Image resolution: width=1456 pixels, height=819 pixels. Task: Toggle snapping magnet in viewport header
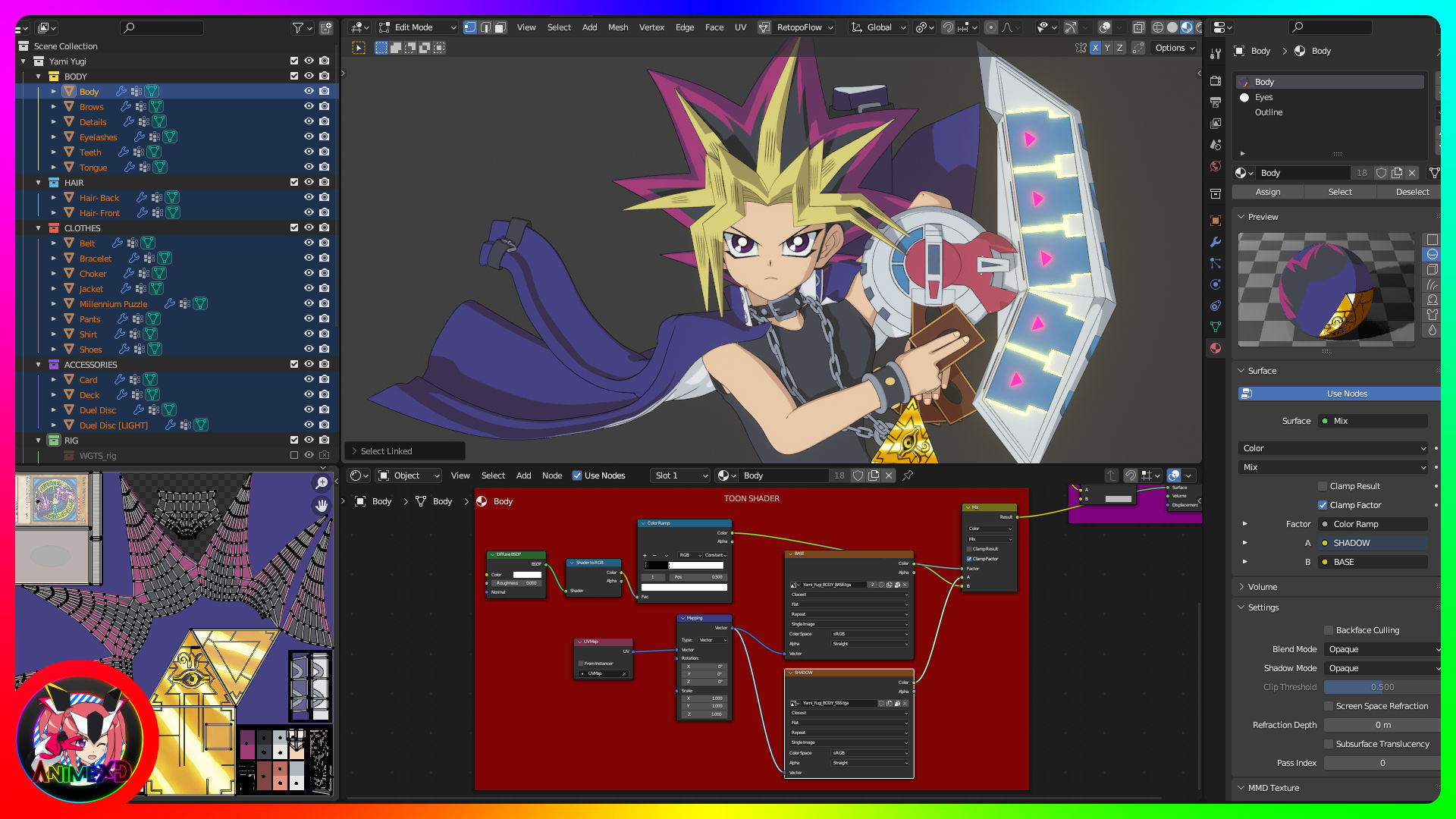click(948, 27)
